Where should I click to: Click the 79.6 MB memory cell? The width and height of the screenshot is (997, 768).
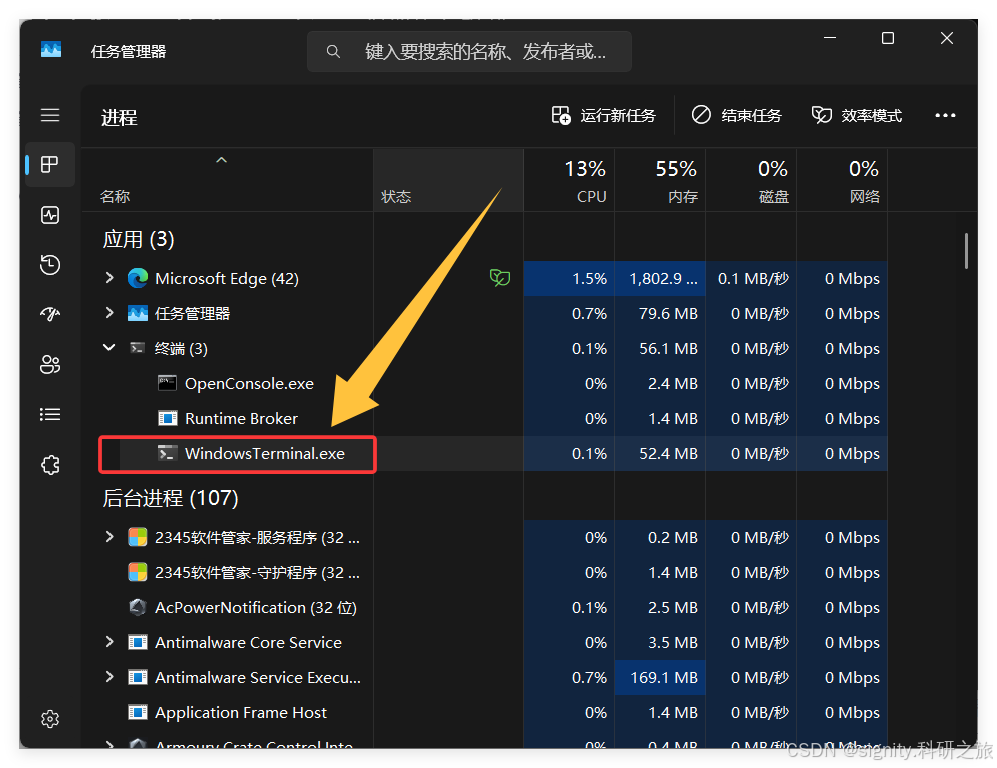(x=660, y=313)
